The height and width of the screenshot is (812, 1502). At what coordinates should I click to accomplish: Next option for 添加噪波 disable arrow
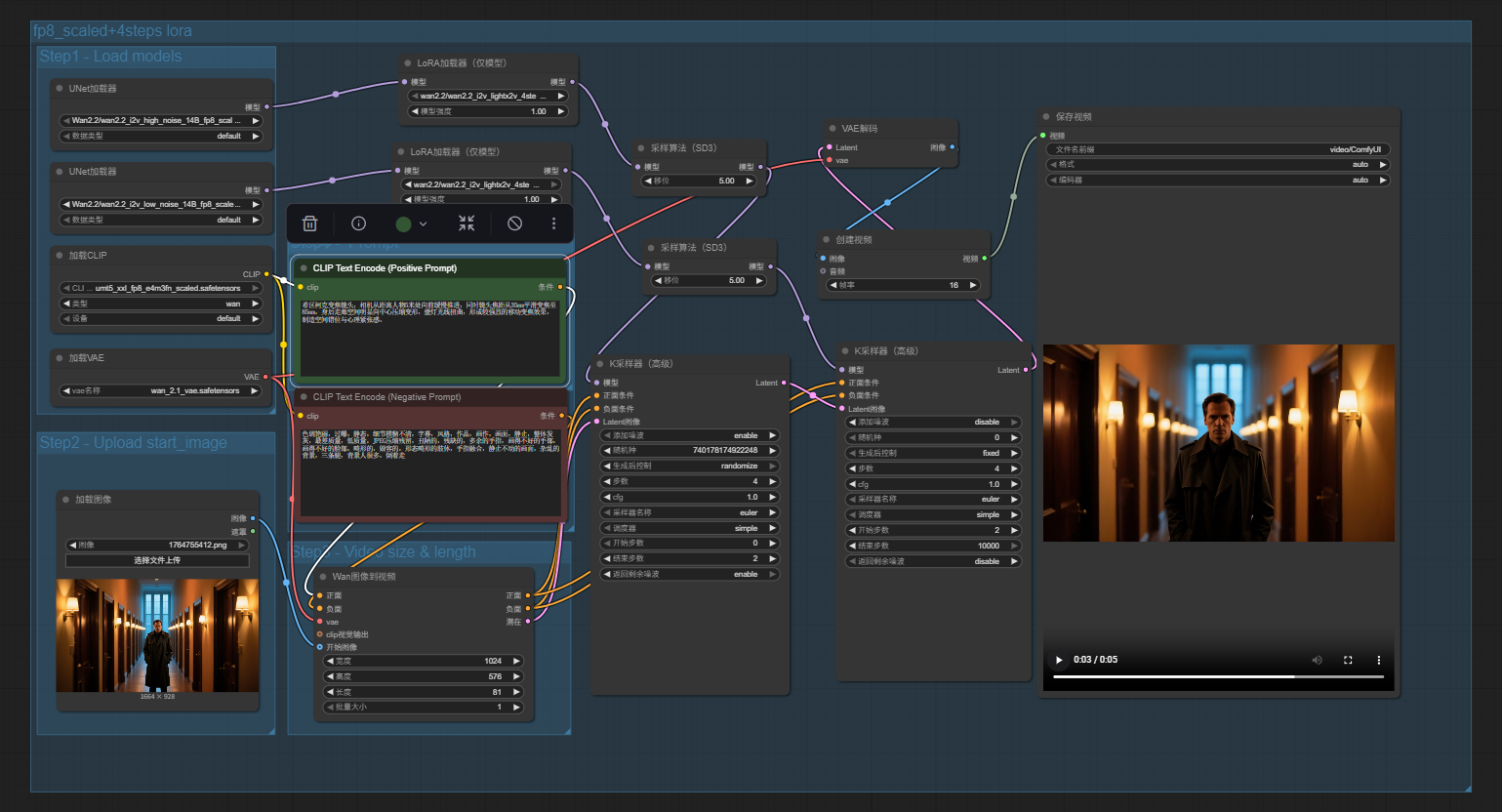point(1015,422)
